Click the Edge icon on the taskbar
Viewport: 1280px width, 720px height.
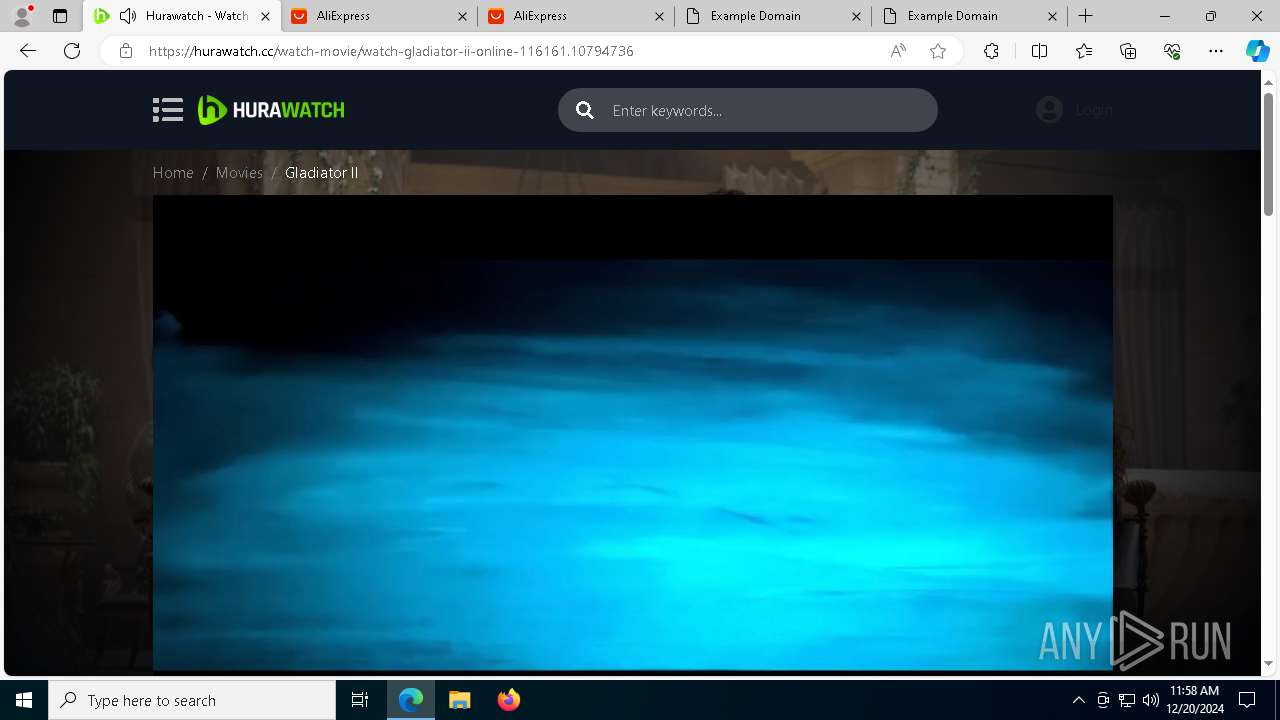point(411,700)
